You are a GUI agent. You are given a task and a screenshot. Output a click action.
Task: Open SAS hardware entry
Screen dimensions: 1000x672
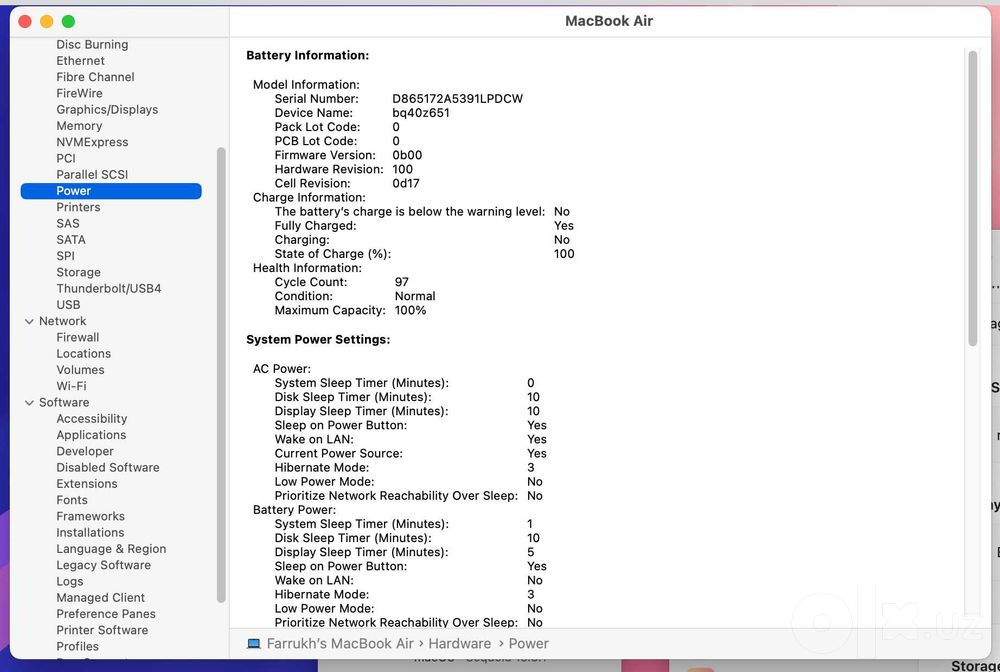[68, 223]
